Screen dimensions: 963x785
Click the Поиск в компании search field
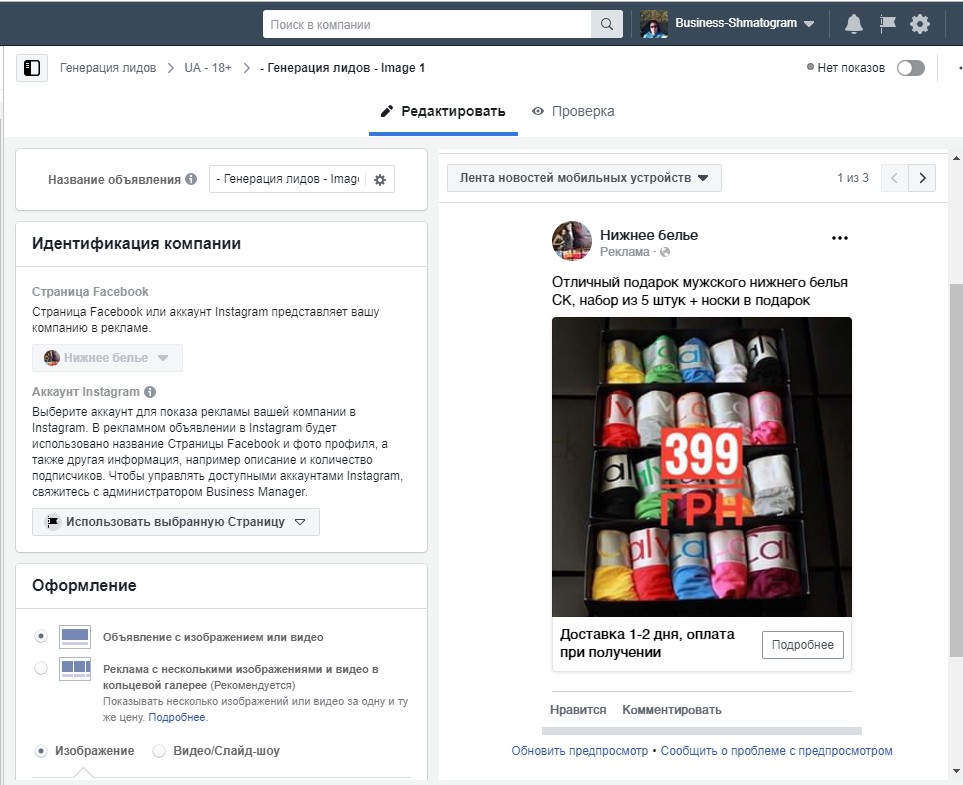tap(427, 25)
